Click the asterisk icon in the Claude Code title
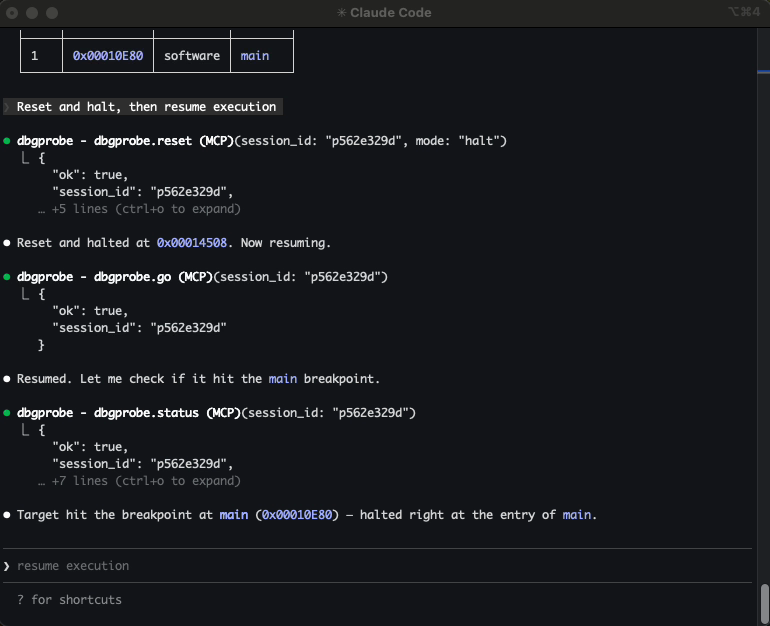This screenshot has height=626, width=770. pyautogui.click(x=343, y=13)
